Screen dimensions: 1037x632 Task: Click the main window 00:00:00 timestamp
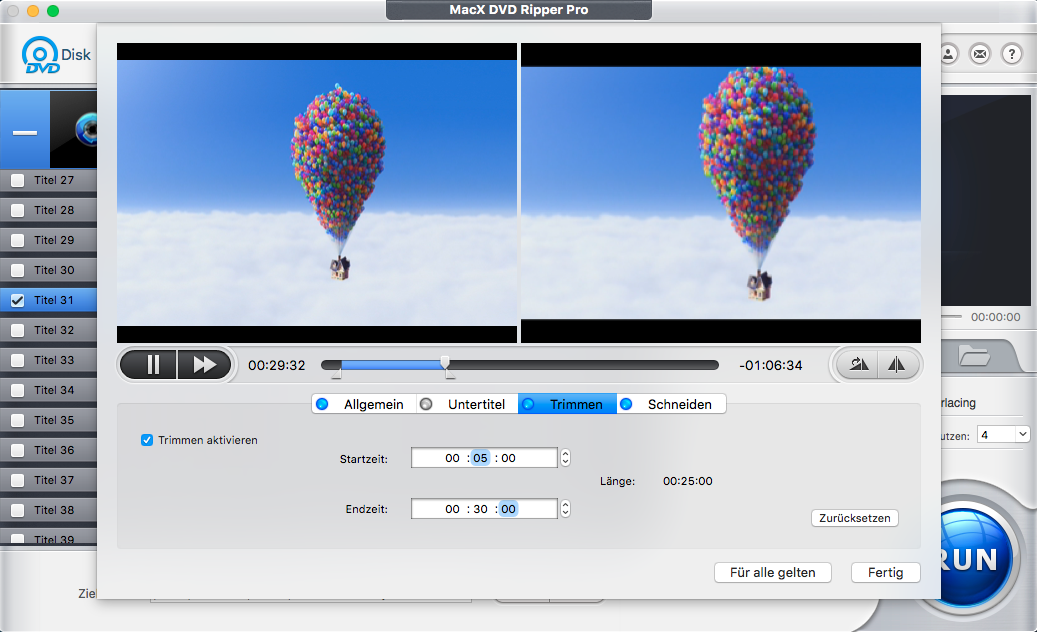(995, 317)
